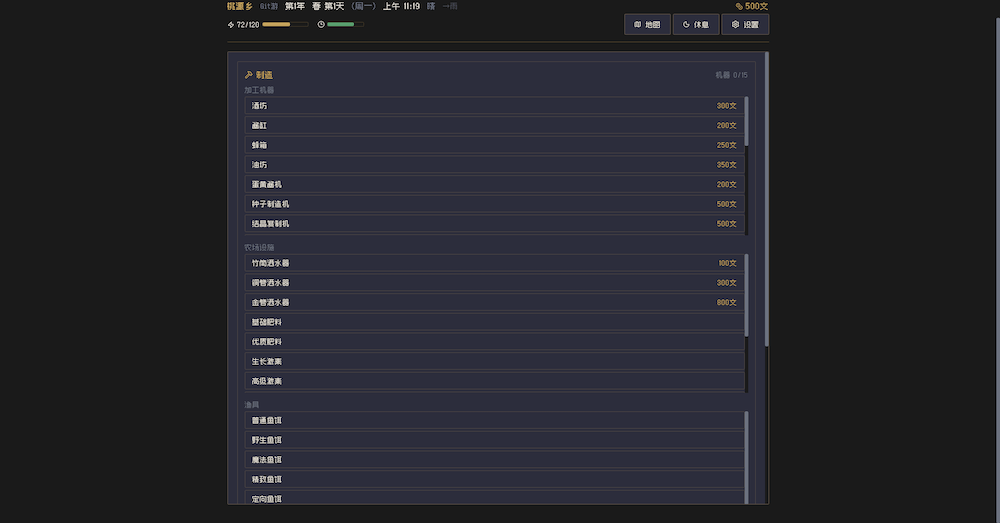
Task: Choose 普通鱼饵 in the fishing list
Action: pos(494,420)
